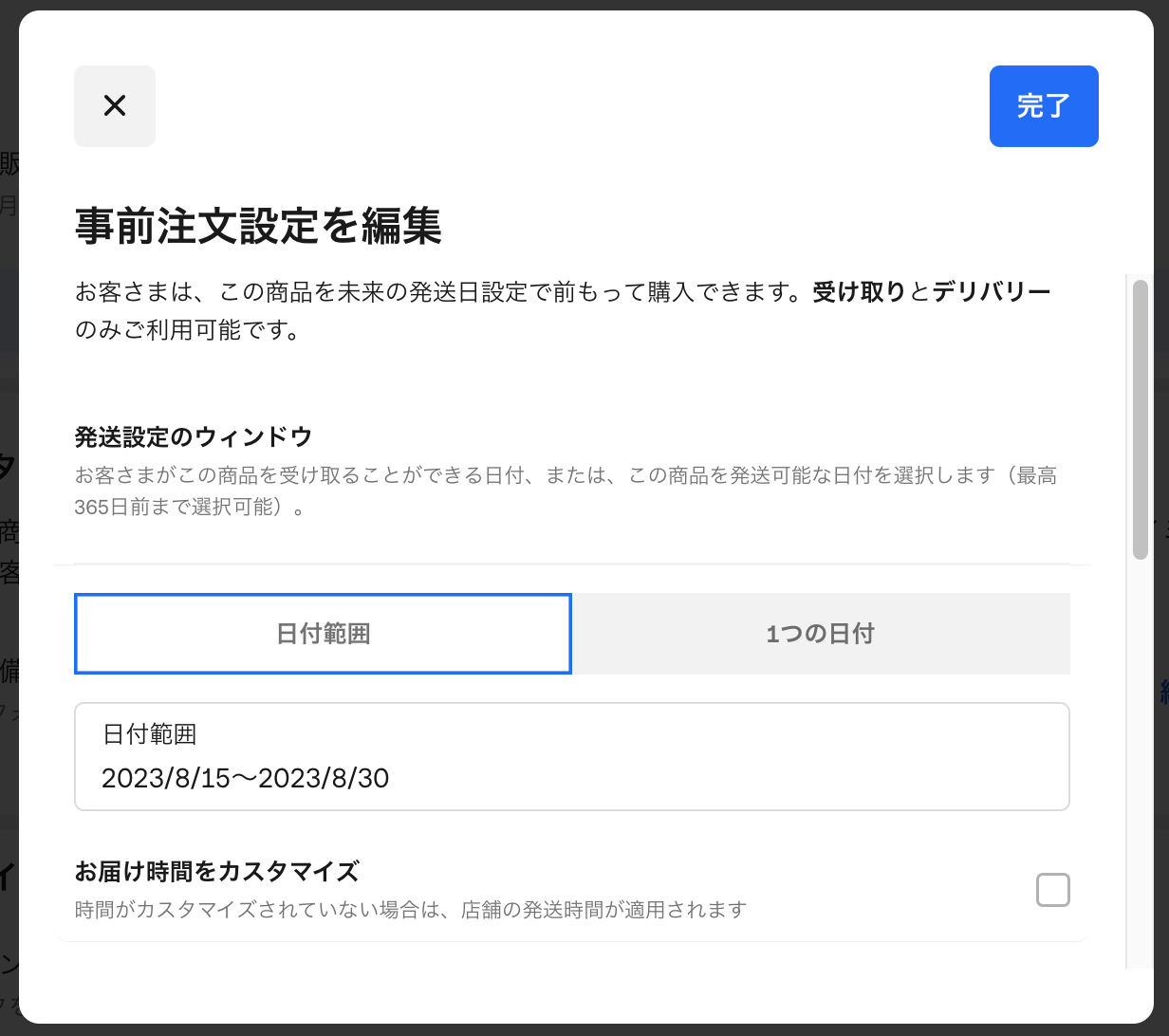Click the お届け時間をカスタマイズ label text

coord(217,871)
